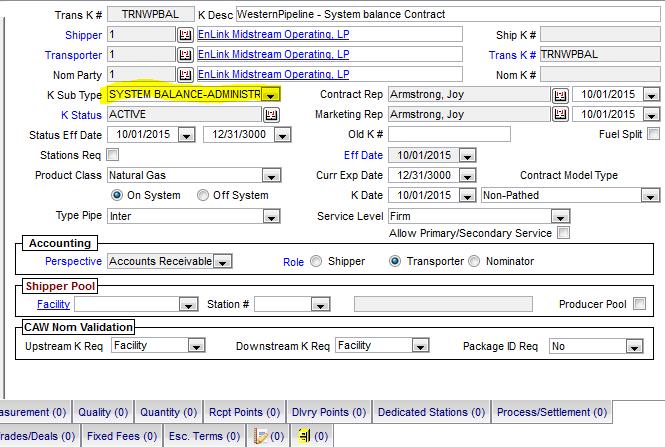Screen dimensions: 665x447
Task: Expand the Service Level dropdown
Action: click(563, 216)
